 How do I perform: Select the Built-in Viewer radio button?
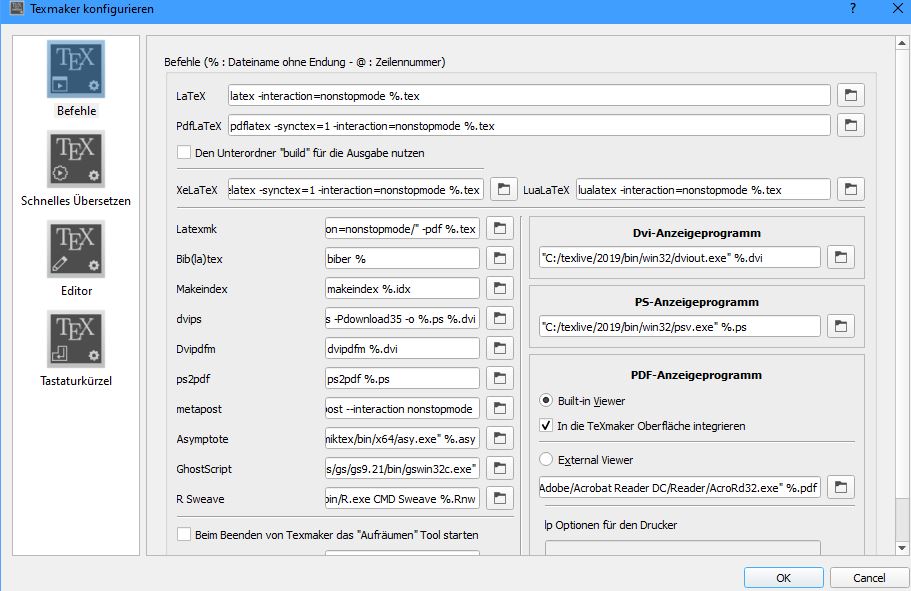[546, 400]
